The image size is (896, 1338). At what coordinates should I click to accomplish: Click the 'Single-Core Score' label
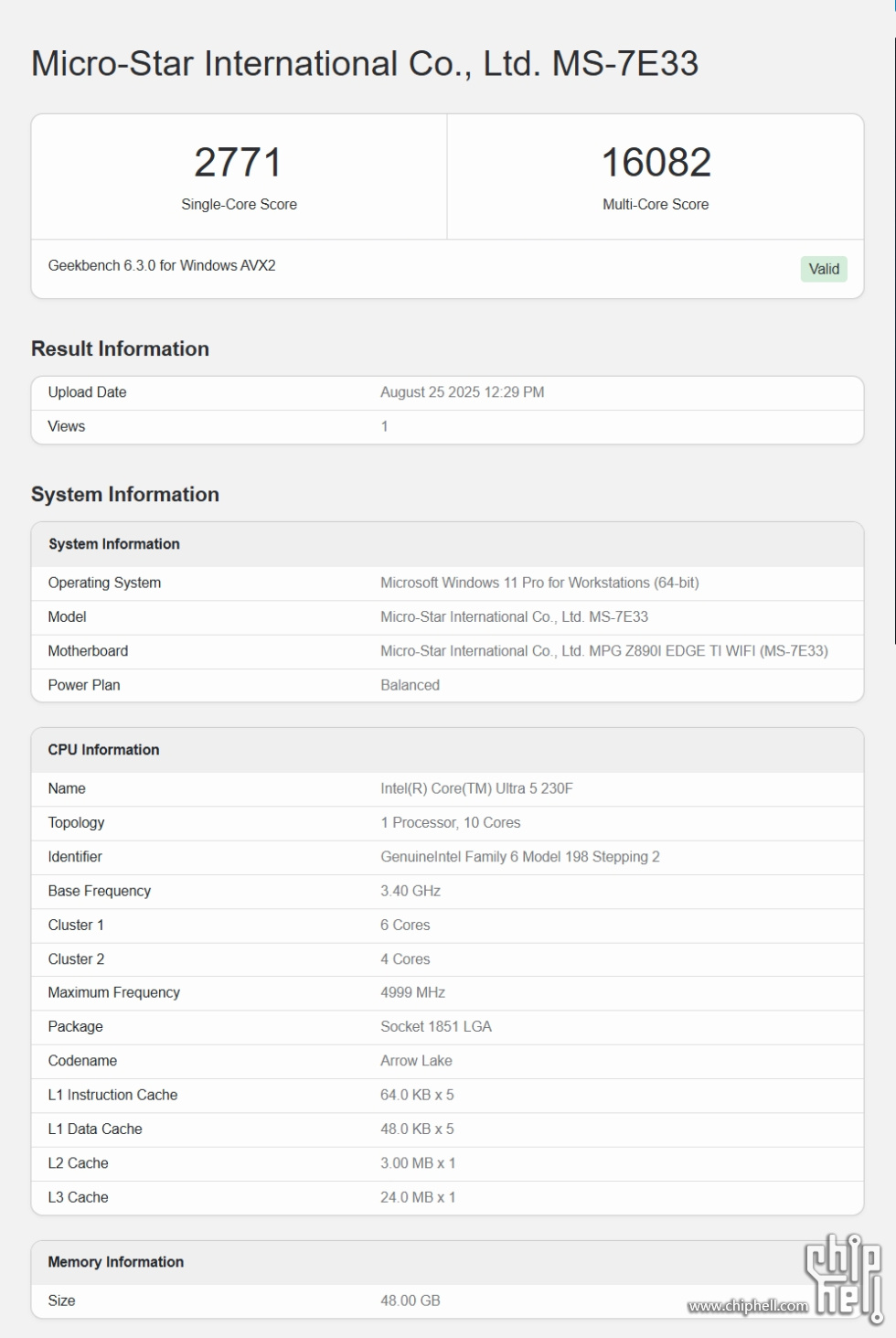click(x=239, y=205)
